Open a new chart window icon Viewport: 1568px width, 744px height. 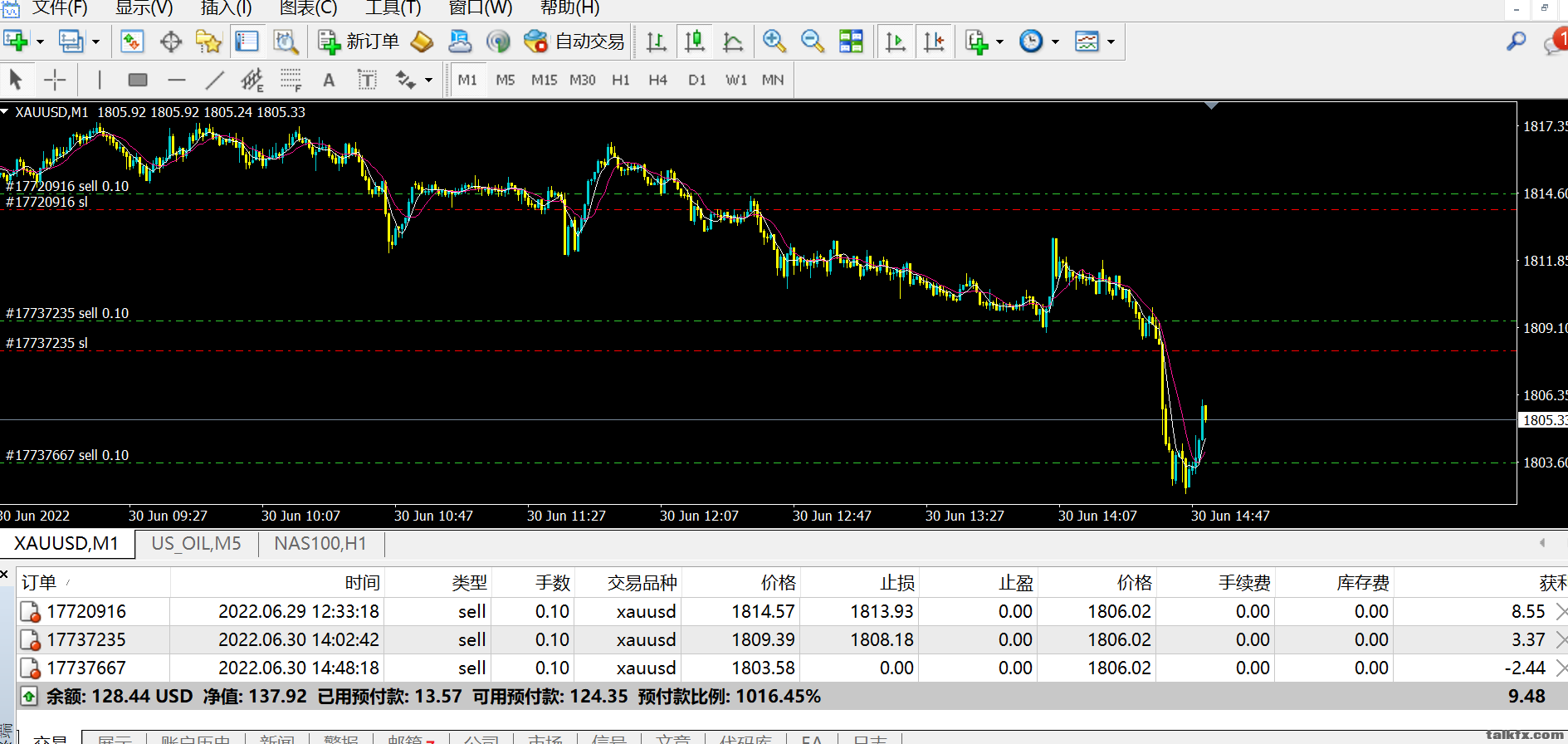[x=16, y=42]
